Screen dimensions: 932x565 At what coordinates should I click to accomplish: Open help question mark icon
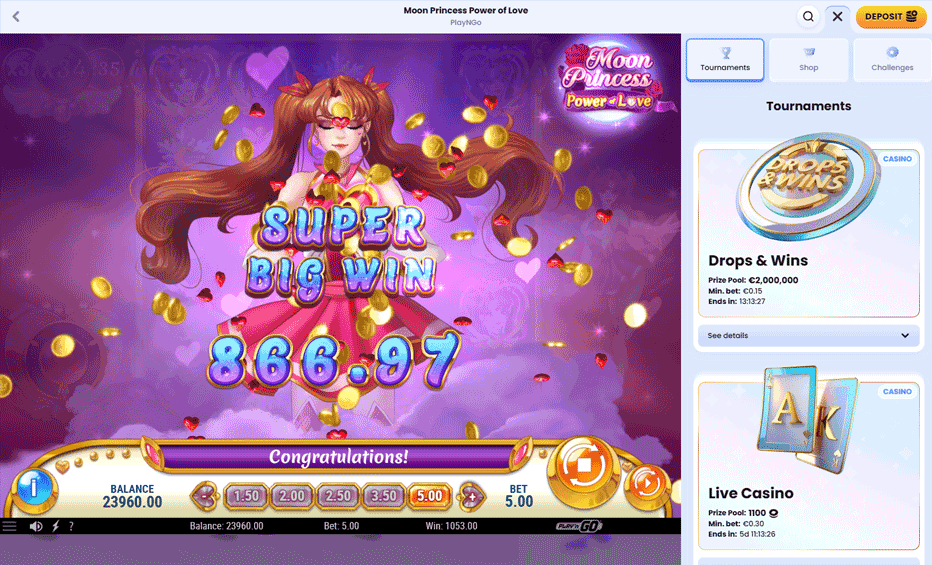coord(71,526)
